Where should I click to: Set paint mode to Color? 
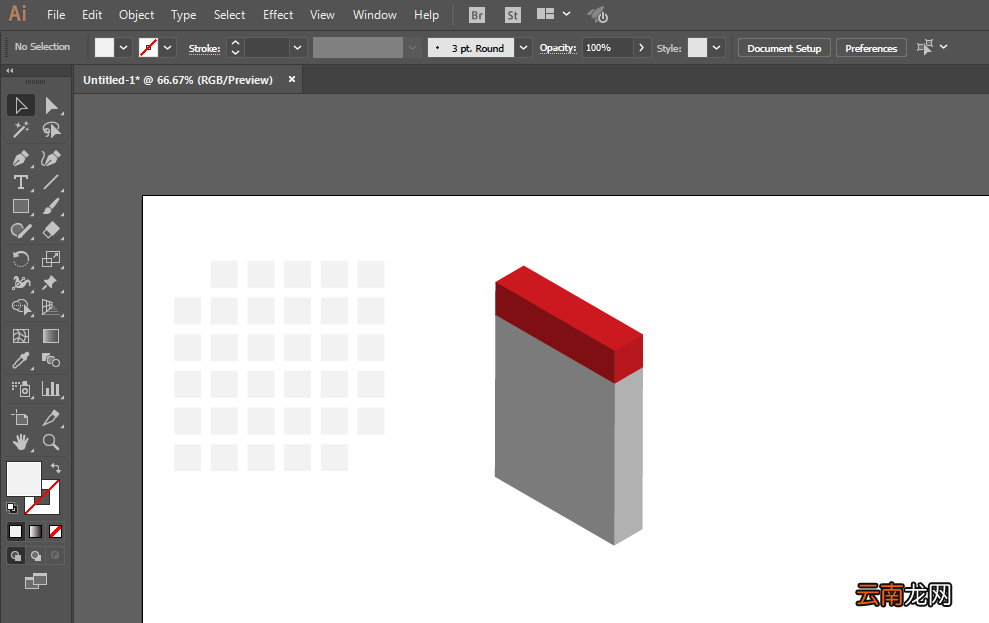pyautogui.click(x=16, y=532)
